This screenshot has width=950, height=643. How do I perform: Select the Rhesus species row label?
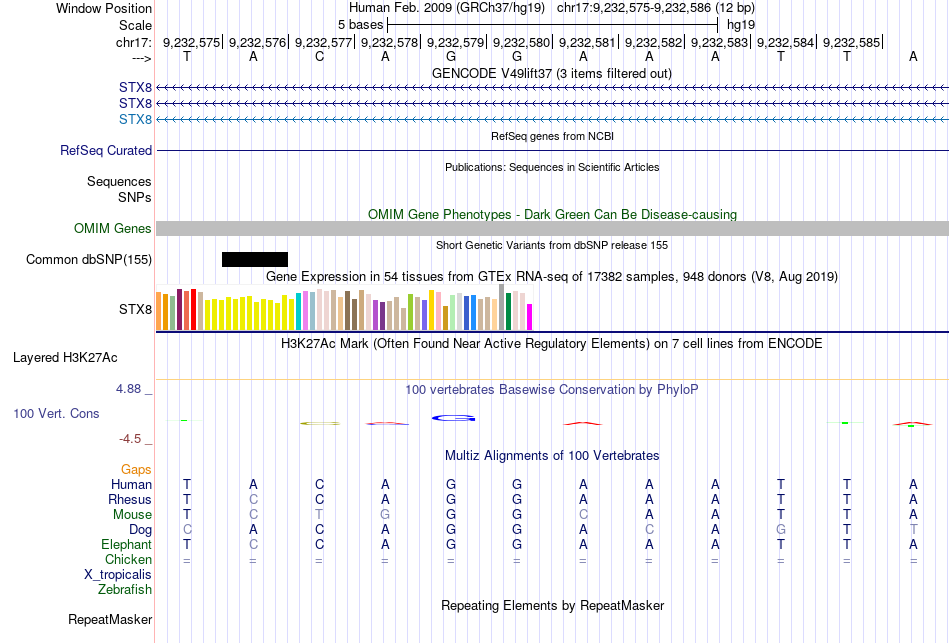point(130,499)
